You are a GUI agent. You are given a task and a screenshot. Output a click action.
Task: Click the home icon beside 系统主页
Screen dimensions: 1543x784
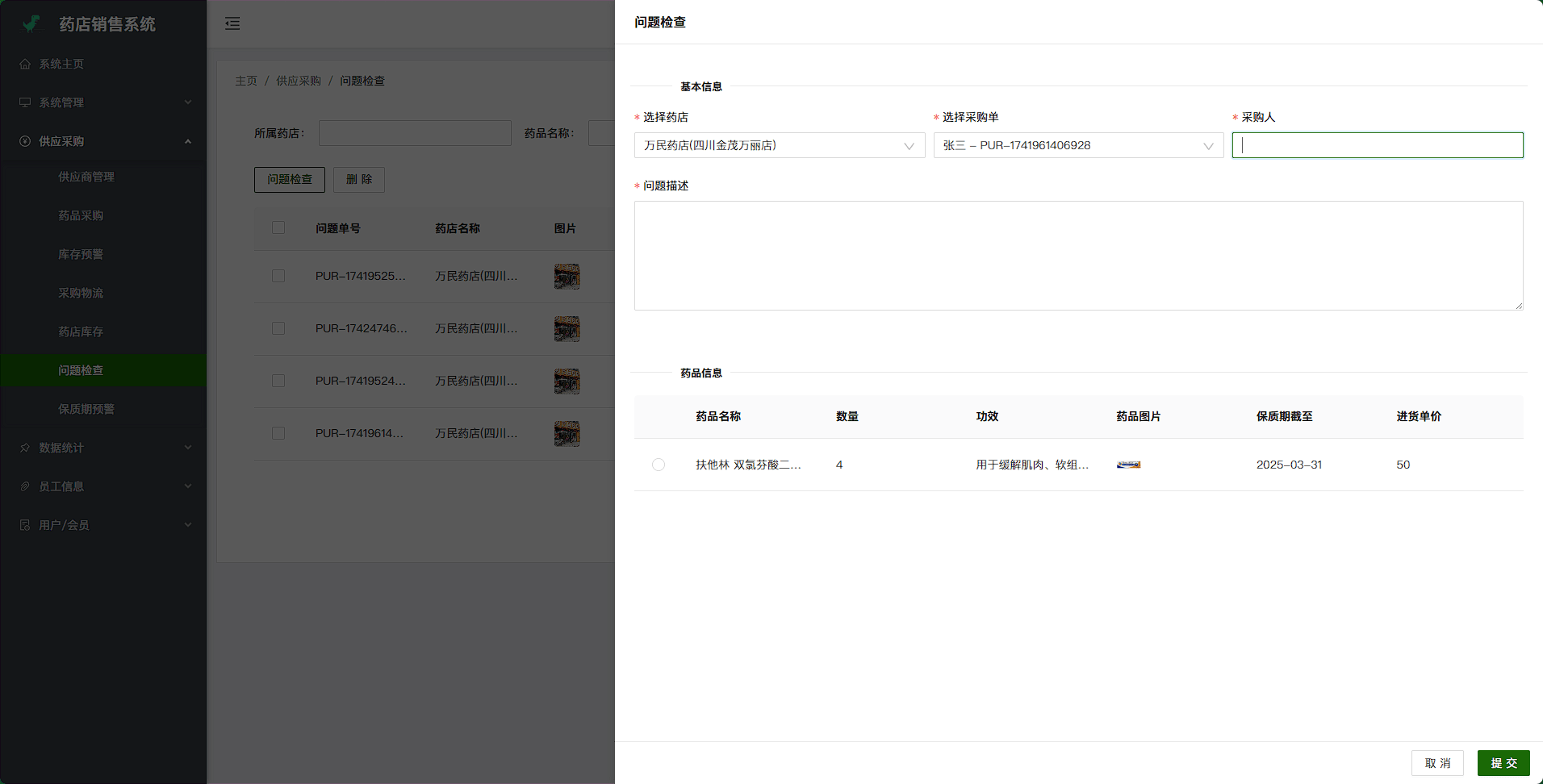click(x=25, y=64)
